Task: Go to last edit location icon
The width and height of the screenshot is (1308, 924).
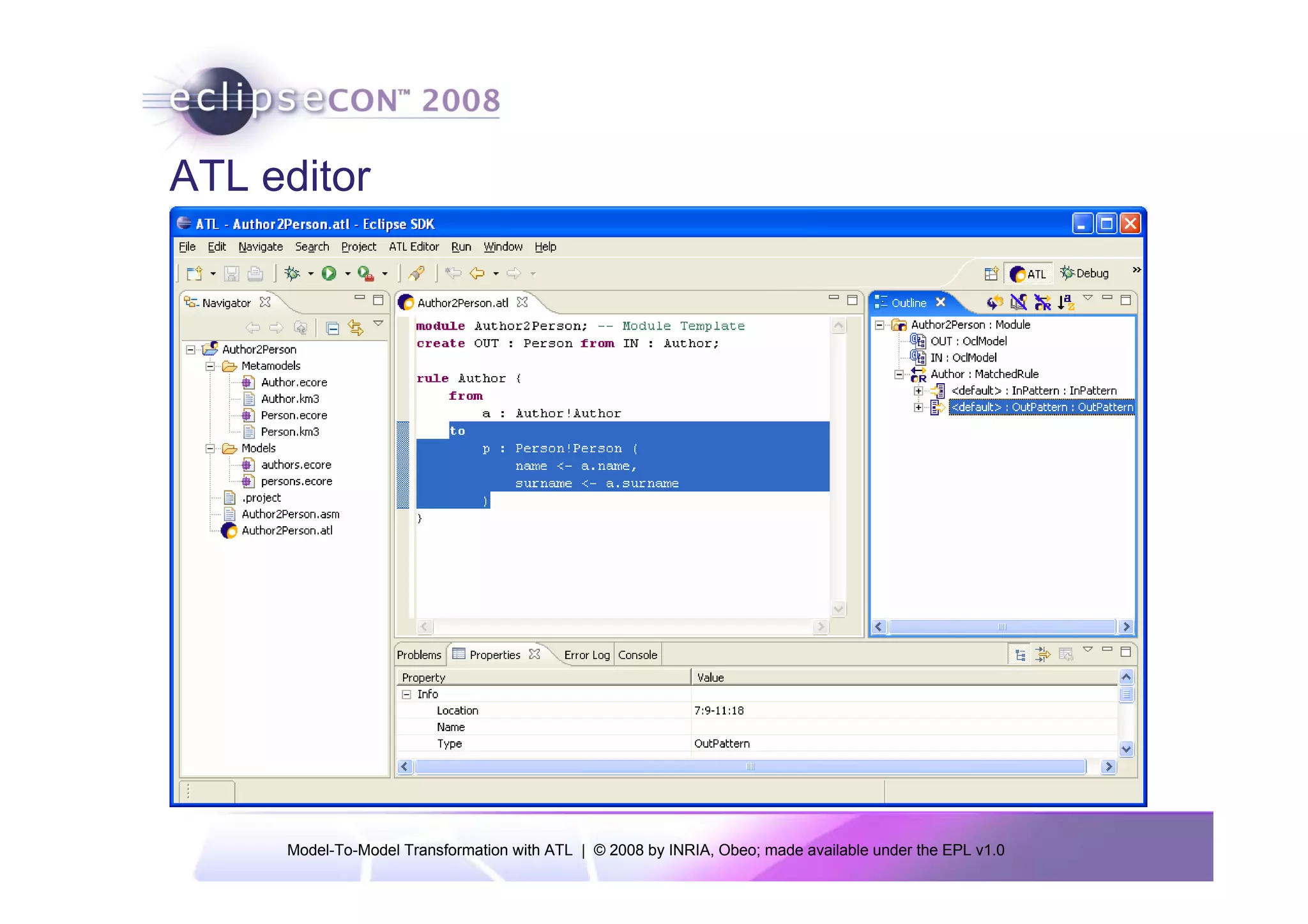Action: (x=453, y=273)
